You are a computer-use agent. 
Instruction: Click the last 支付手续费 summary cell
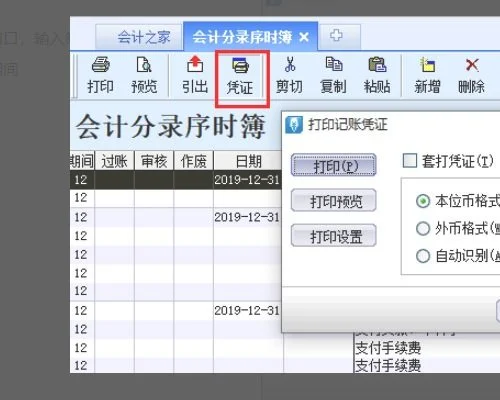pyautogui.click(x=388, y=366)
